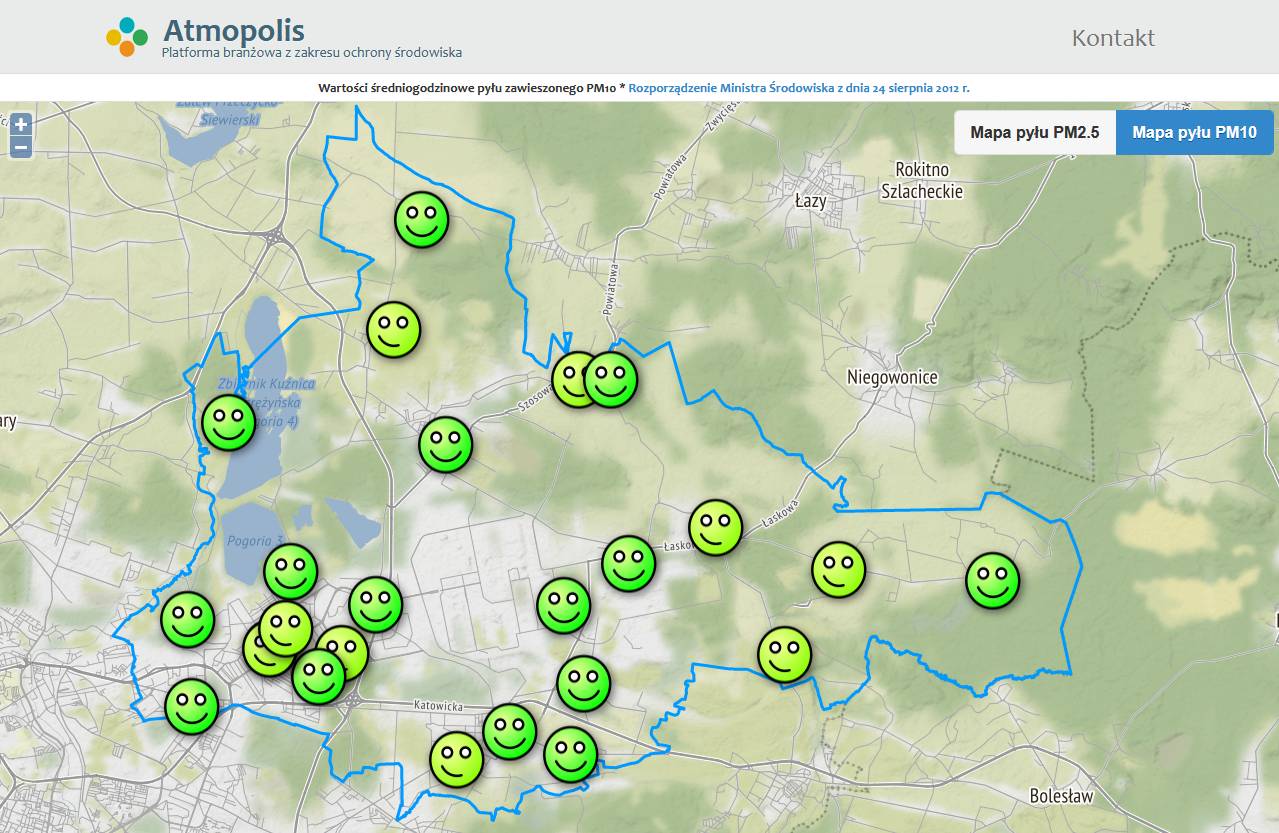This screenshot has height=833, width=1279.
Task: Select the easternmost smiley sensor marker
Action: click(993, 580)
